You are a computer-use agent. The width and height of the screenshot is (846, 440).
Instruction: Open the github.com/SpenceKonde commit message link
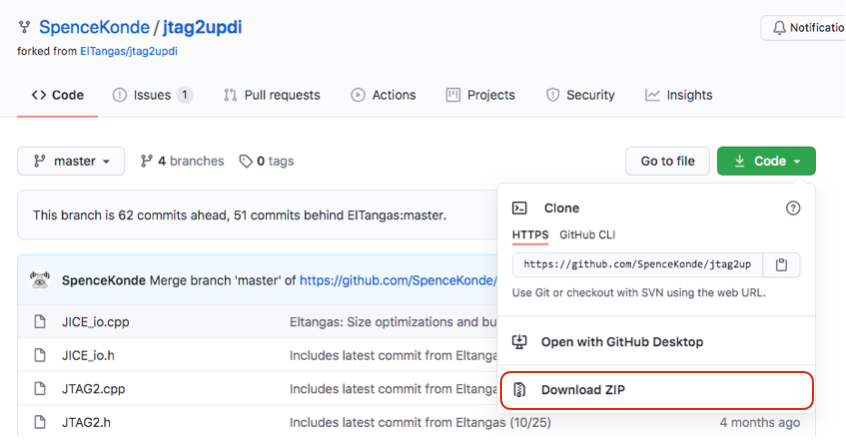click(398, 280)
